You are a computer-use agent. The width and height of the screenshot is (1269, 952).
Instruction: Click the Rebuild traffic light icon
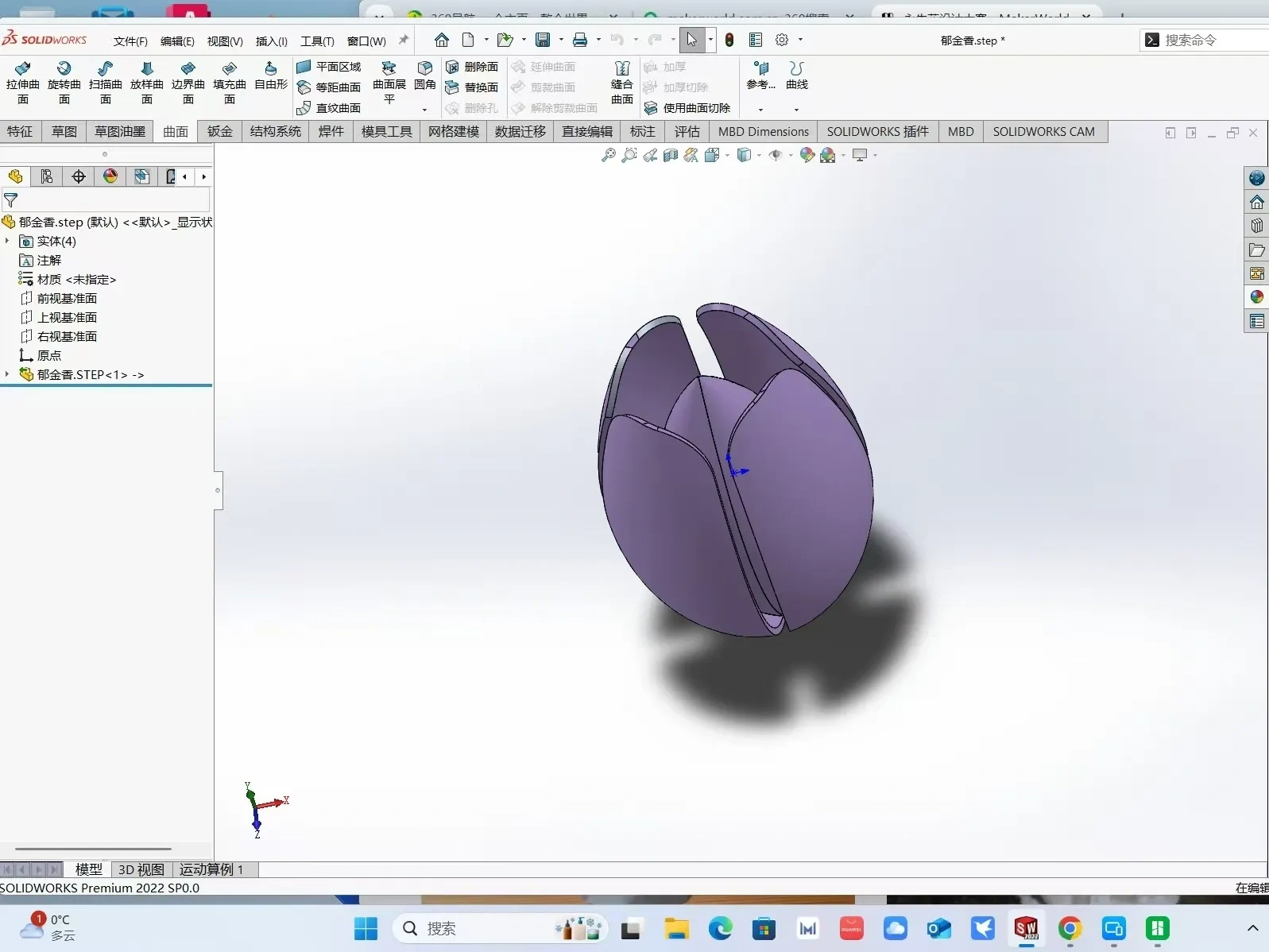[729, 40]
